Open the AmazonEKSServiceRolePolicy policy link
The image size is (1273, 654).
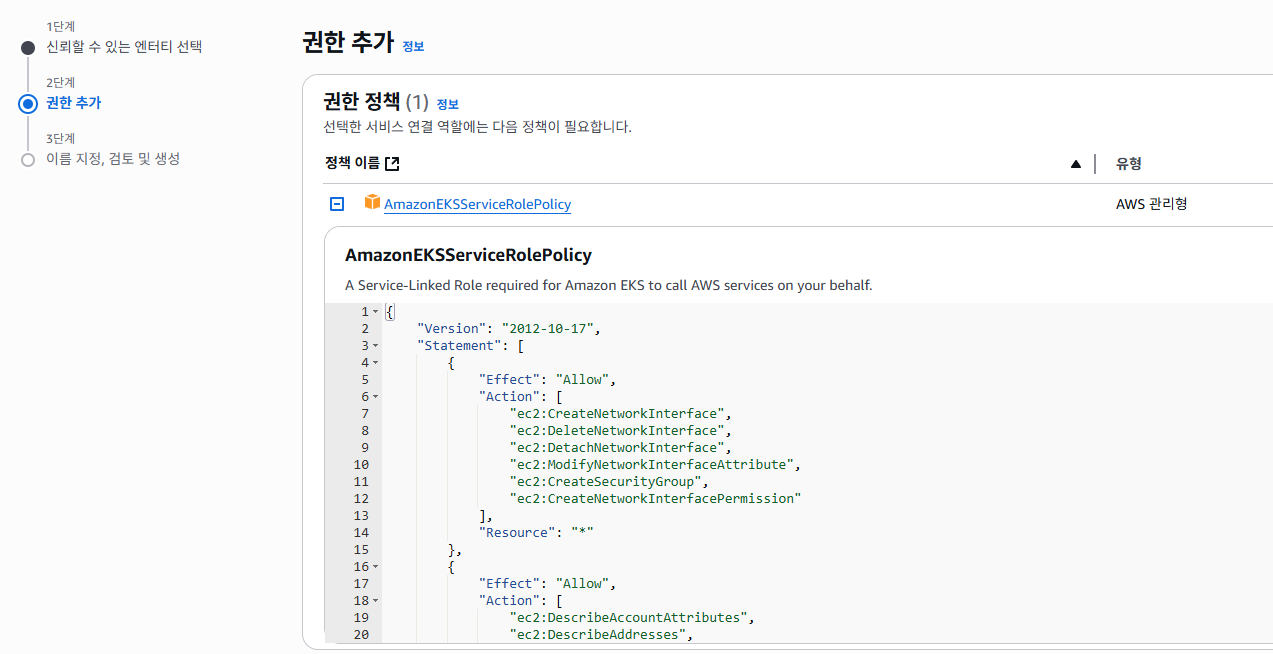(x=477, y=204)
